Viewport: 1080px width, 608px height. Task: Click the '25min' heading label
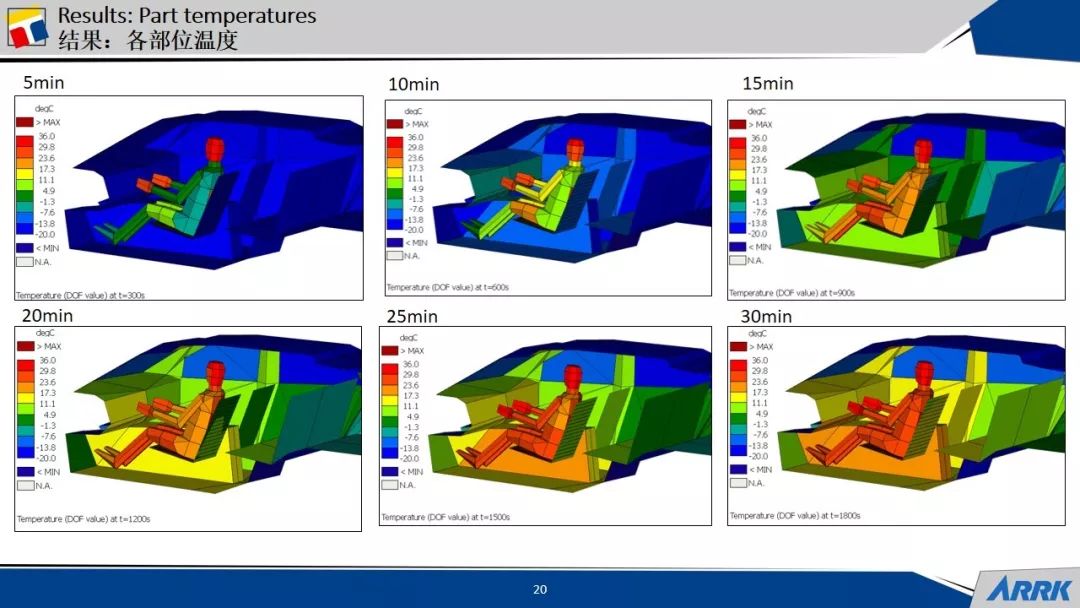click(x=413, y=317)
